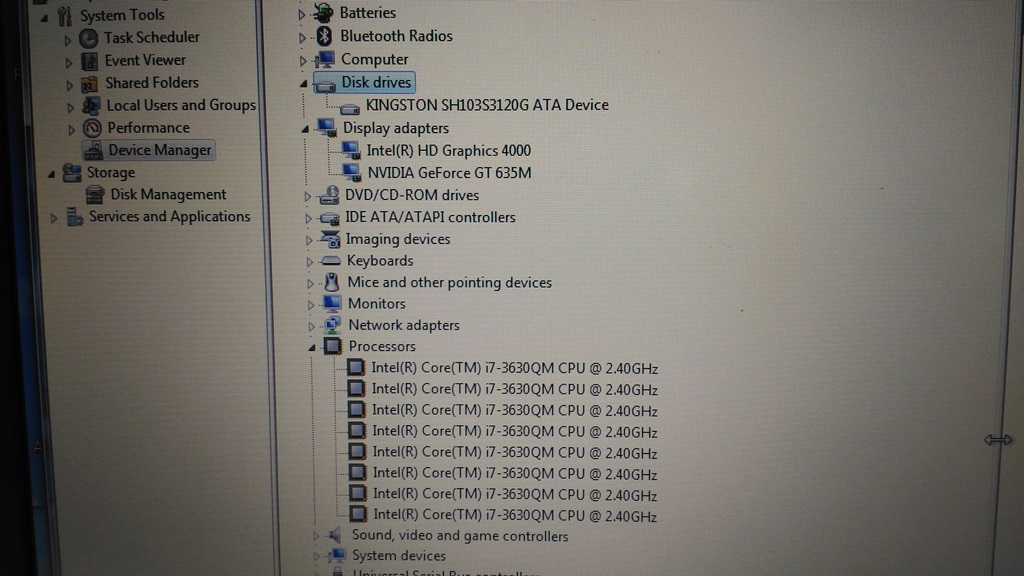Collapse the Processors category
Screen dimensions: 1024x576
(x=311, y=346)
